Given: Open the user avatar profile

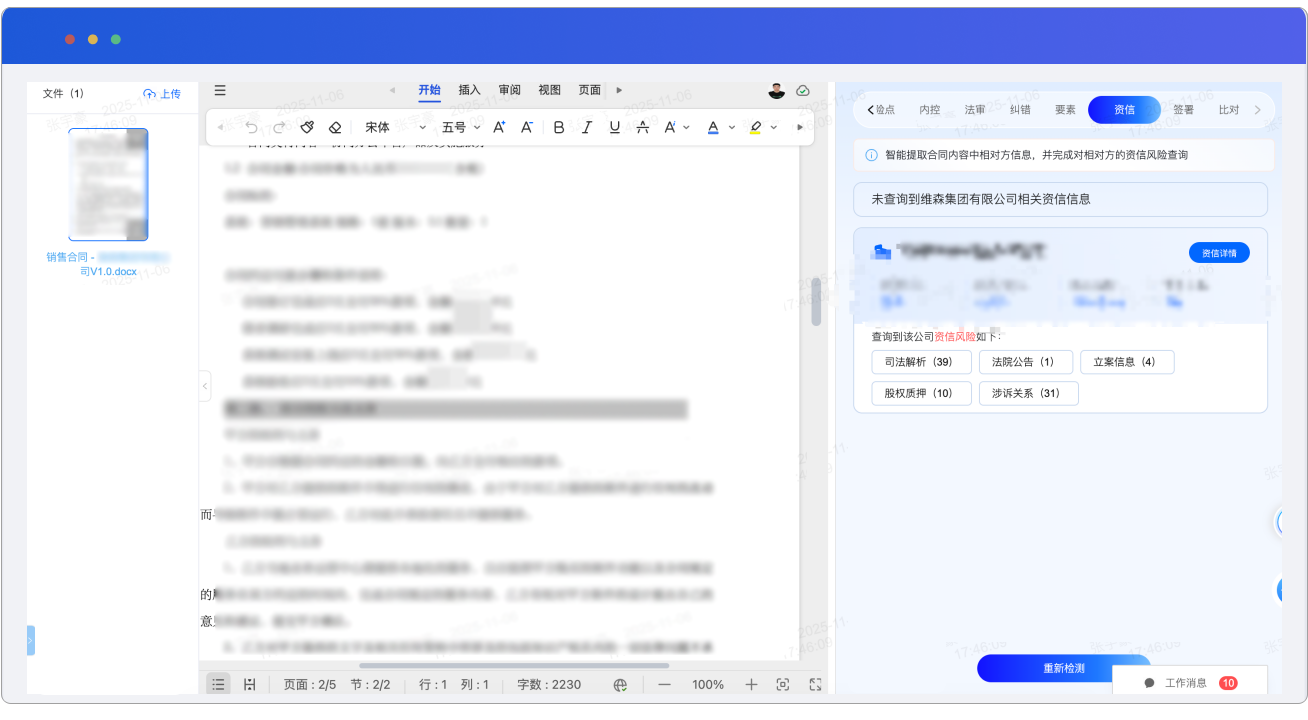Looking at the screenshot, I should click(777, 90).
